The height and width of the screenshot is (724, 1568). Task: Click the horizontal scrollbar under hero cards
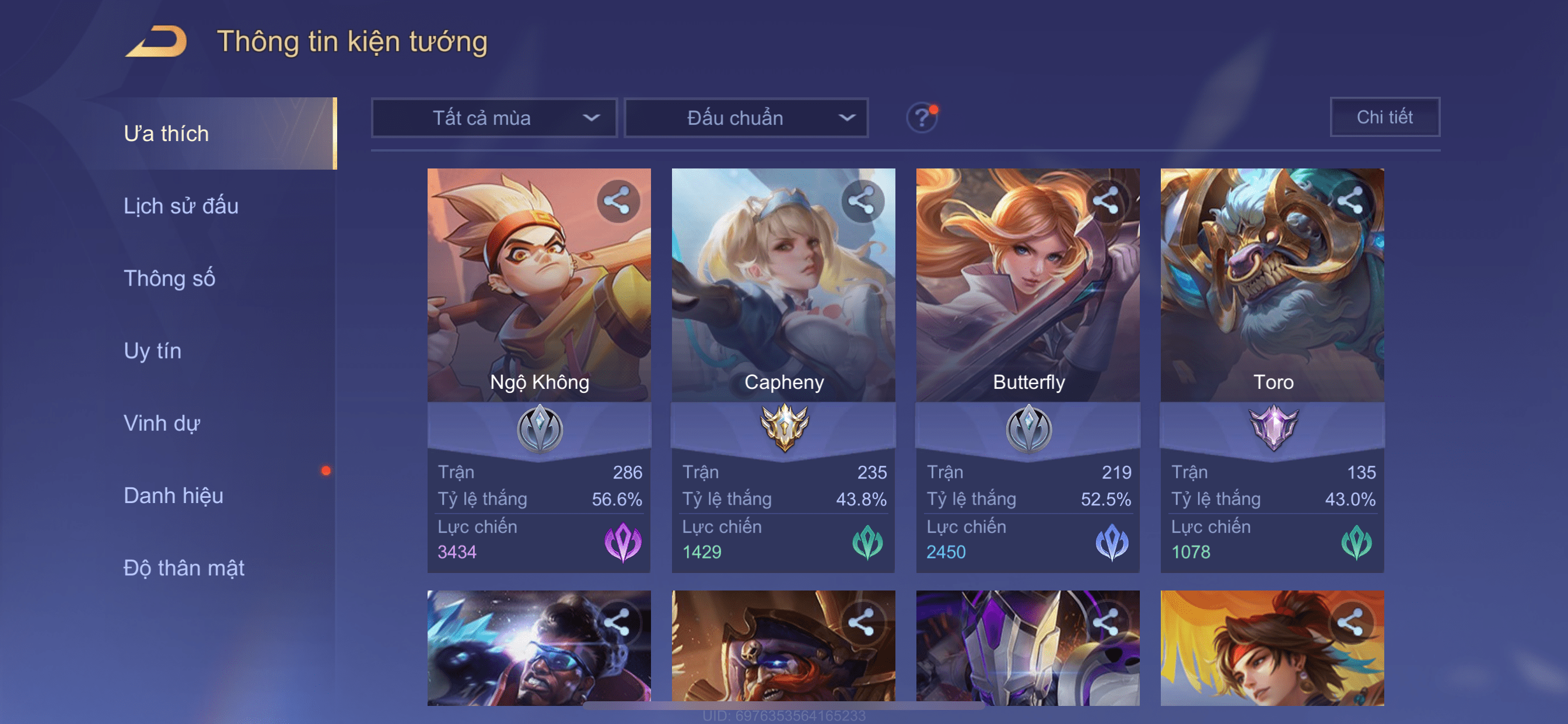tap(784, 706)
